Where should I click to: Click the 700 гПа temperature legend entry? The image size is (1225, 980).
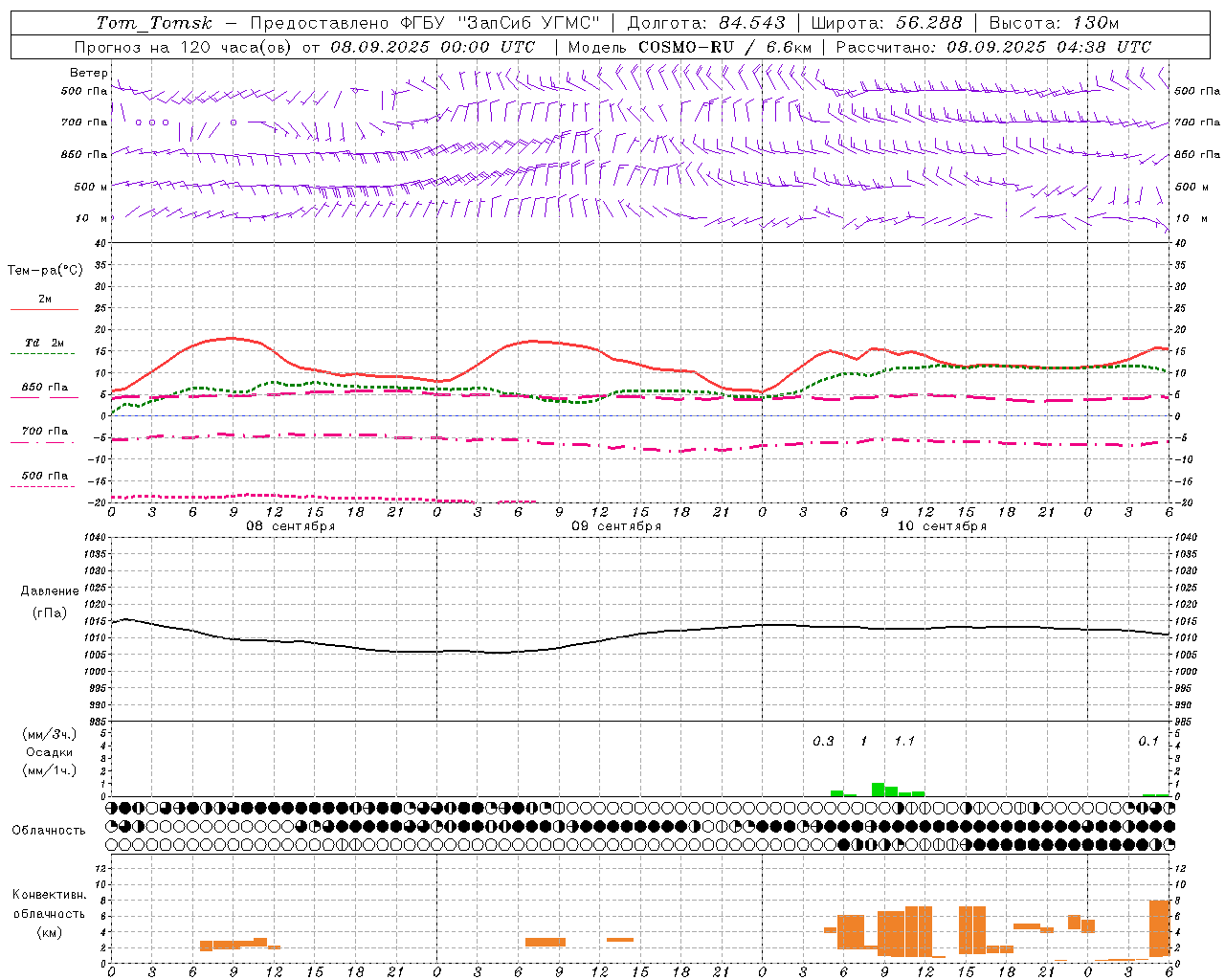click(x=45, y=432)
